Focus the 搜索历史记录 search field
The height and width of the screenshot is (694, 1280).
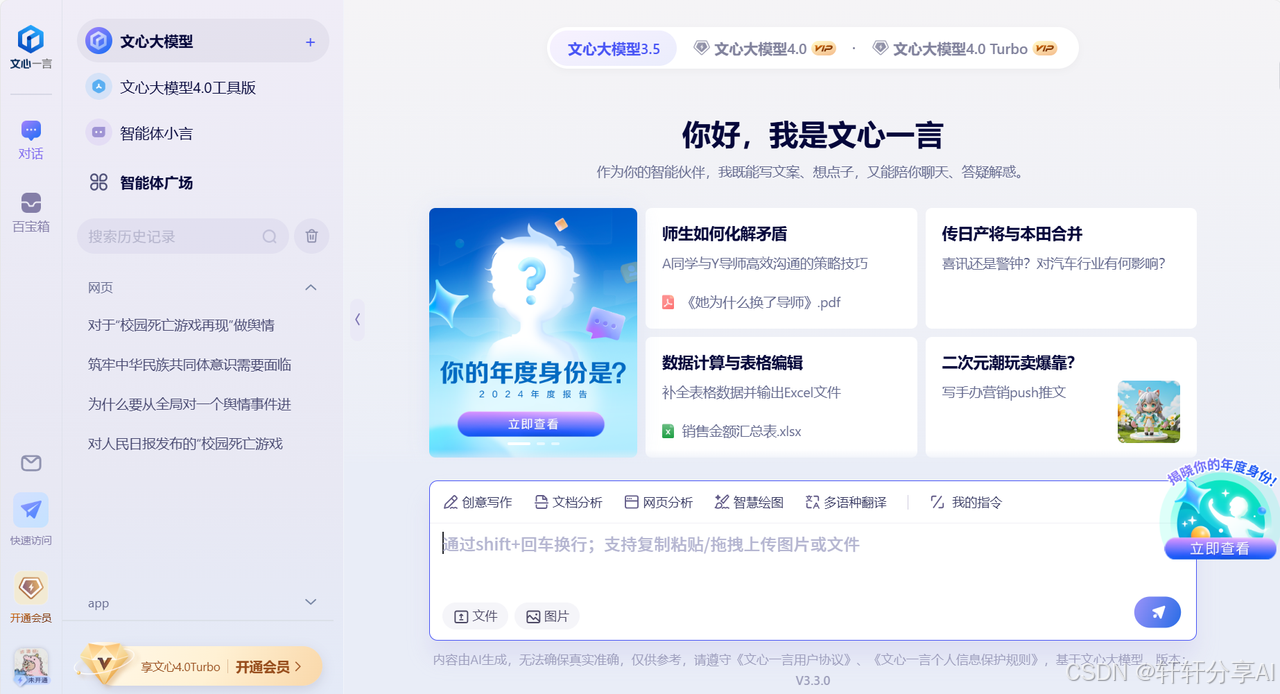pyautogui.click(x=183, y=237)
